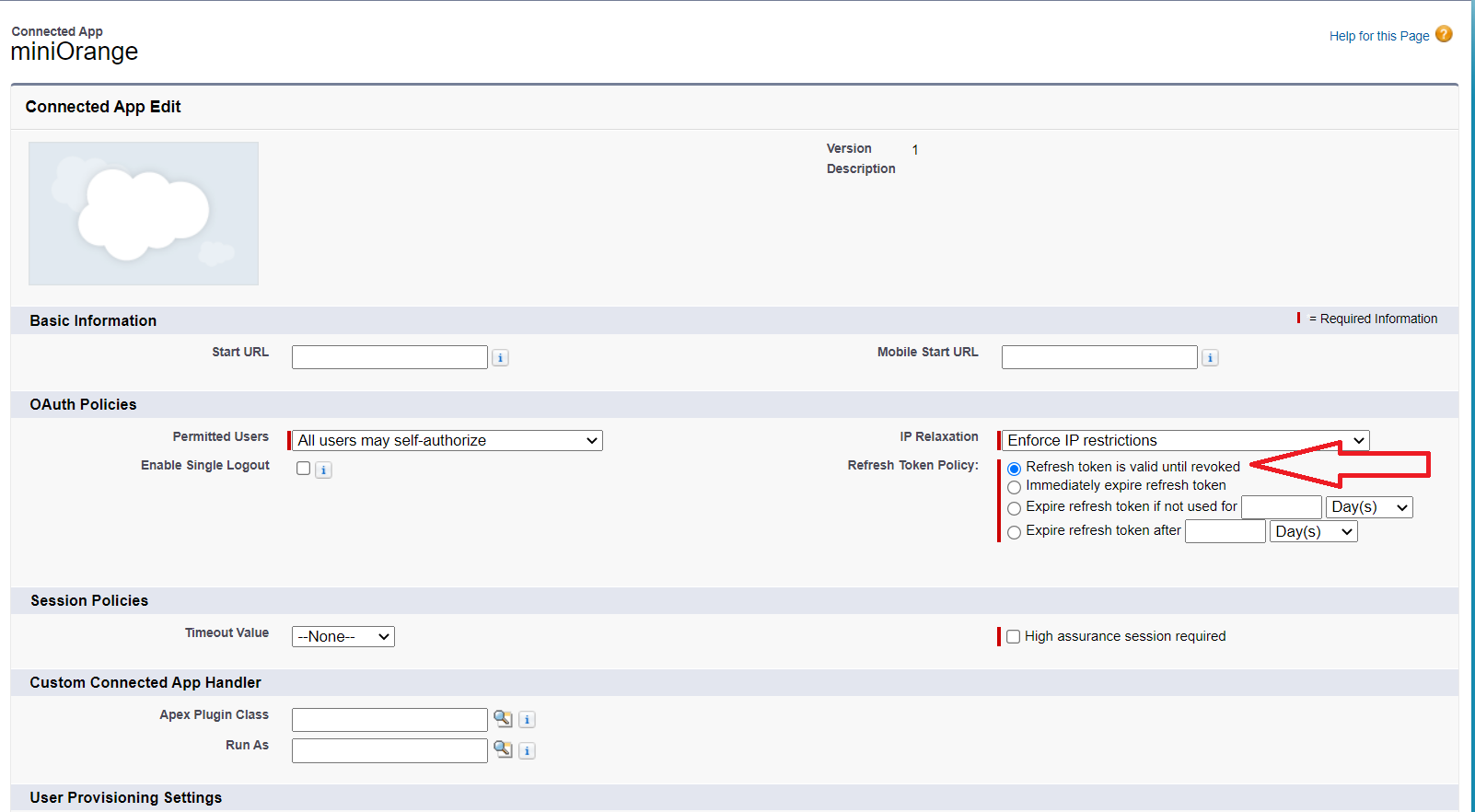Open lookup for Run As user
This screenshot has width=1475, height=812.
[x=503, y=749]
